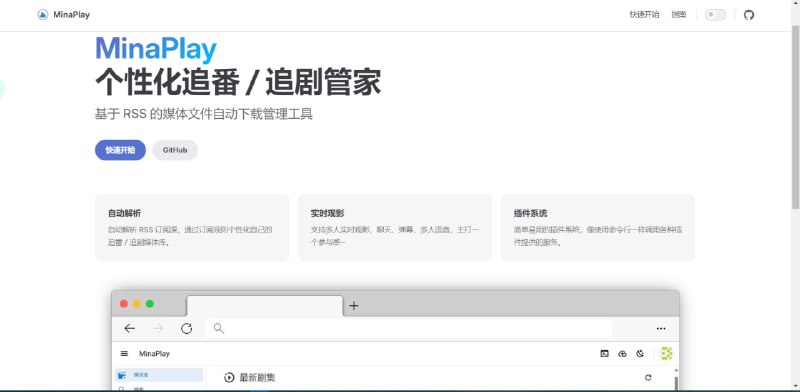Click the yellow minimize dot in mockup window
The image size is (800, 392).
(137, 304)
